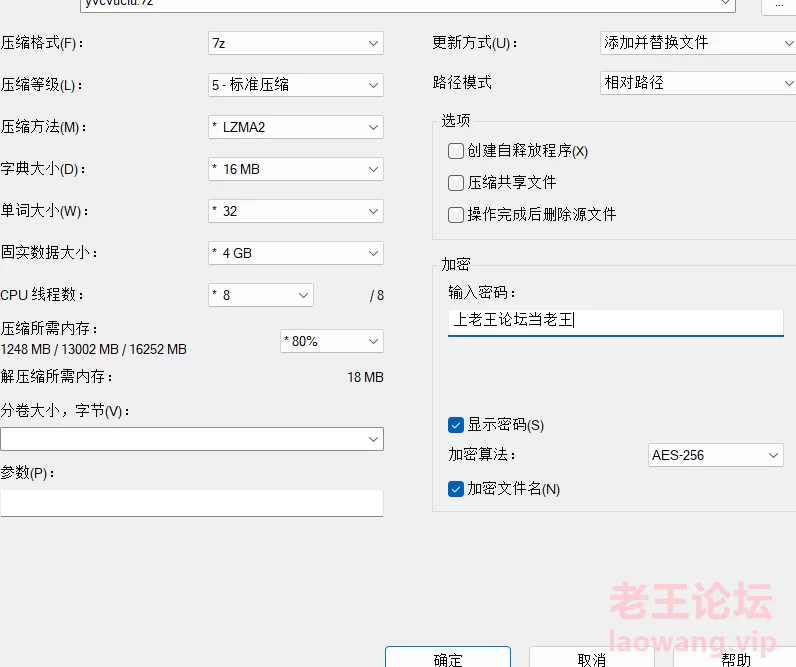Screen dimensions: 796x667
Task: Click the 输入密码 password field
Action: point(615,321)
